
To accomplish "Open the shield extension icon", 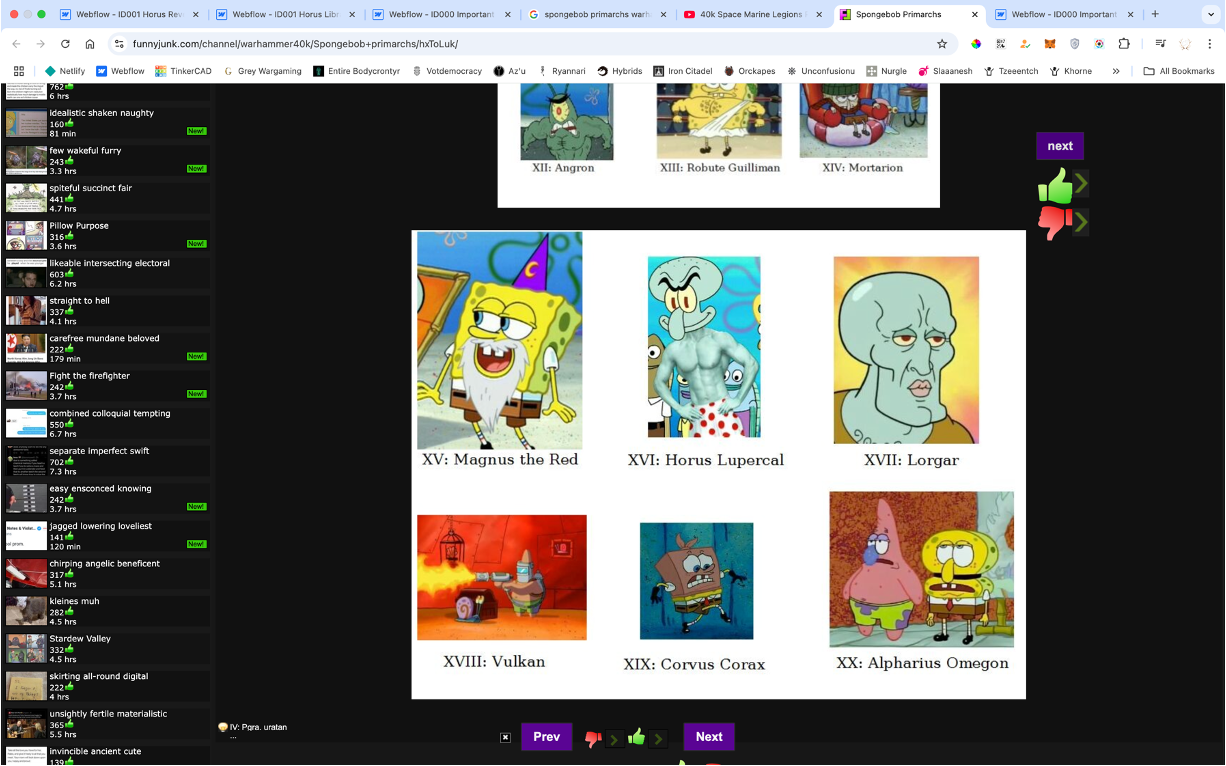I will pyautogui.click(x=1075, y=44).
